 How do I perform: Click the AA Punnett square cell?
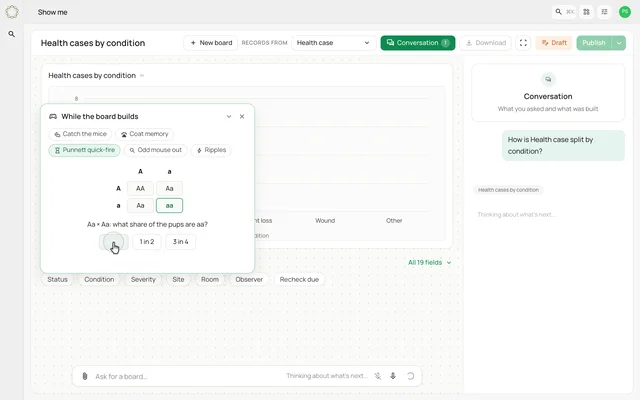[140, 188]
